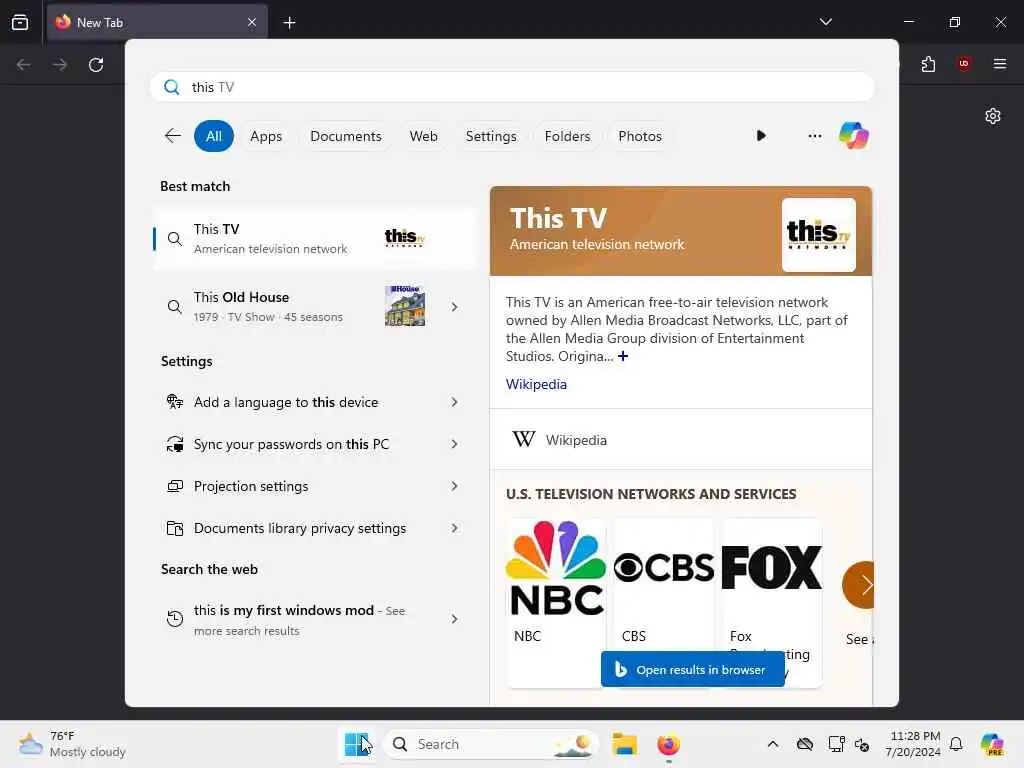Click the play arrow to show more filters
The image size is (1024, 768).
click(x=761, y=136)
